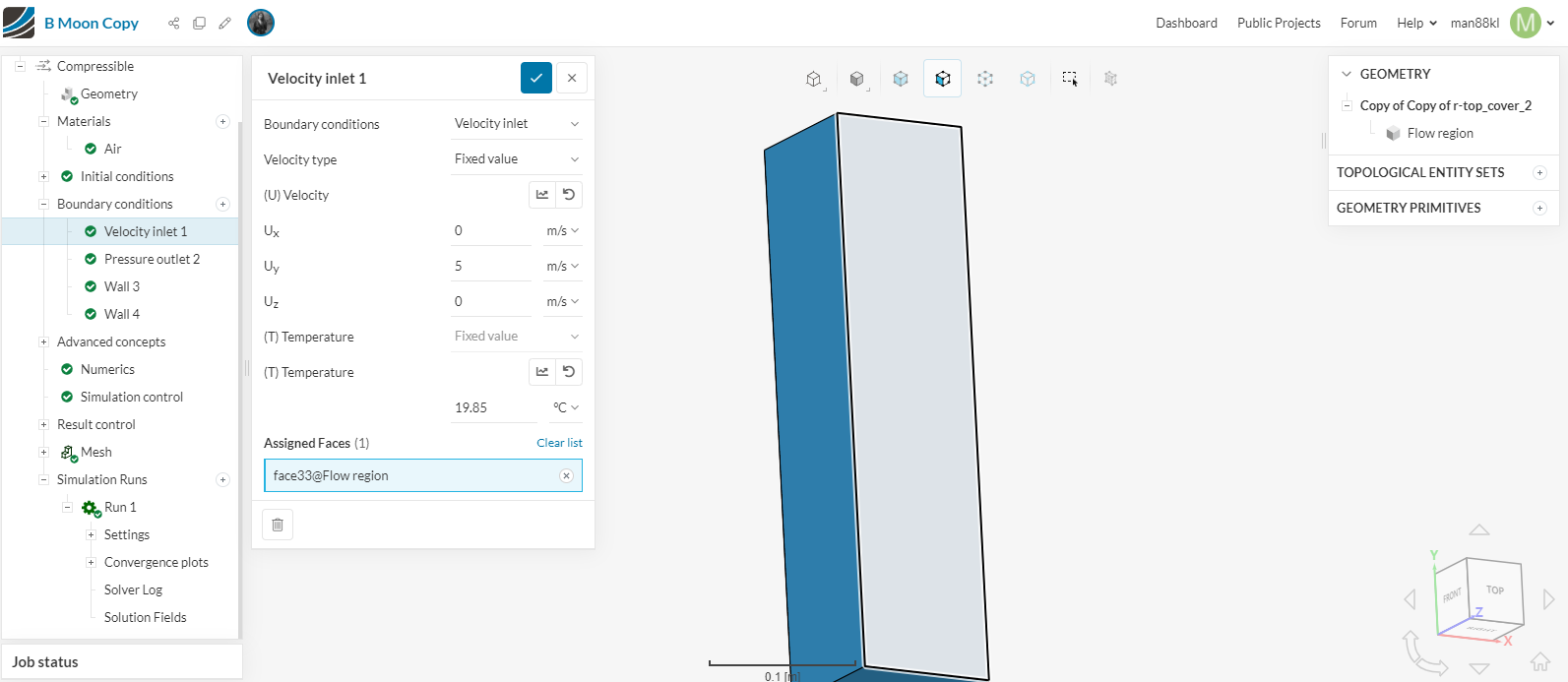
Task: Expand the Advanced concepts node
Action: tap(43, 341)
